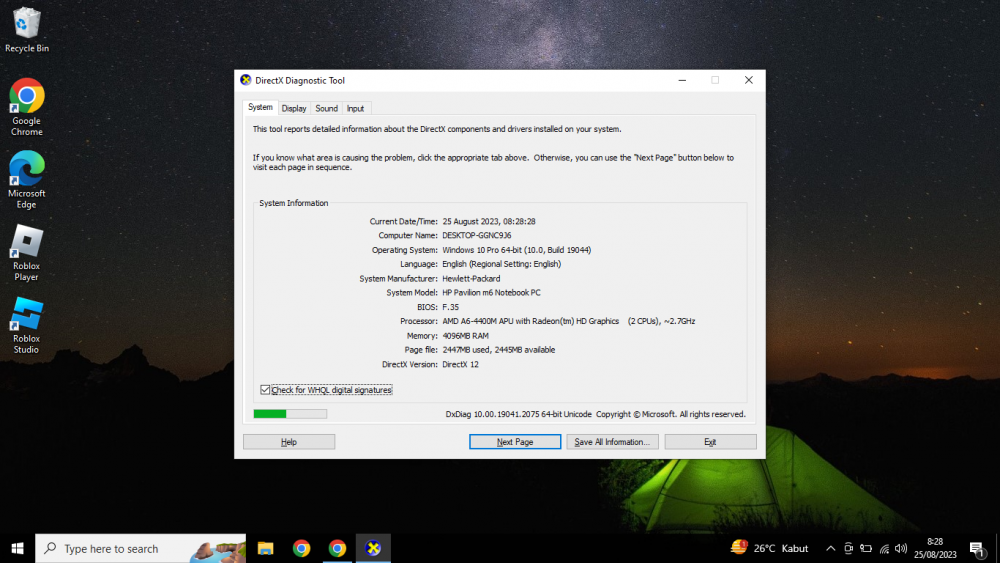Click the DirectX 12 version value
Viewport: 1000px width, 563px height.
[x=460, y=365]
